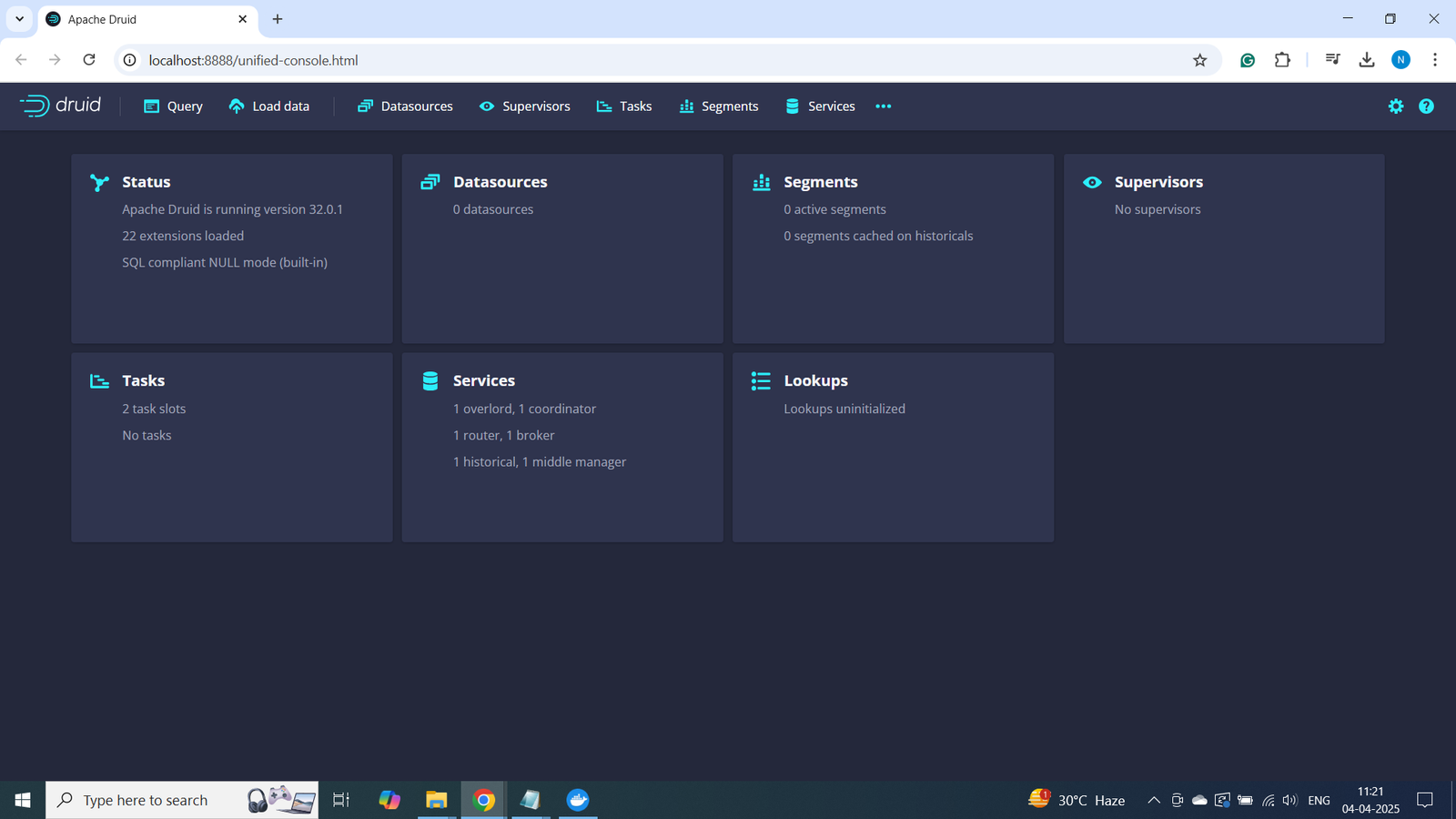
Task: Switch to the Apache Druid browser tab
Action: pyautogui.click(x=136, y=18)
